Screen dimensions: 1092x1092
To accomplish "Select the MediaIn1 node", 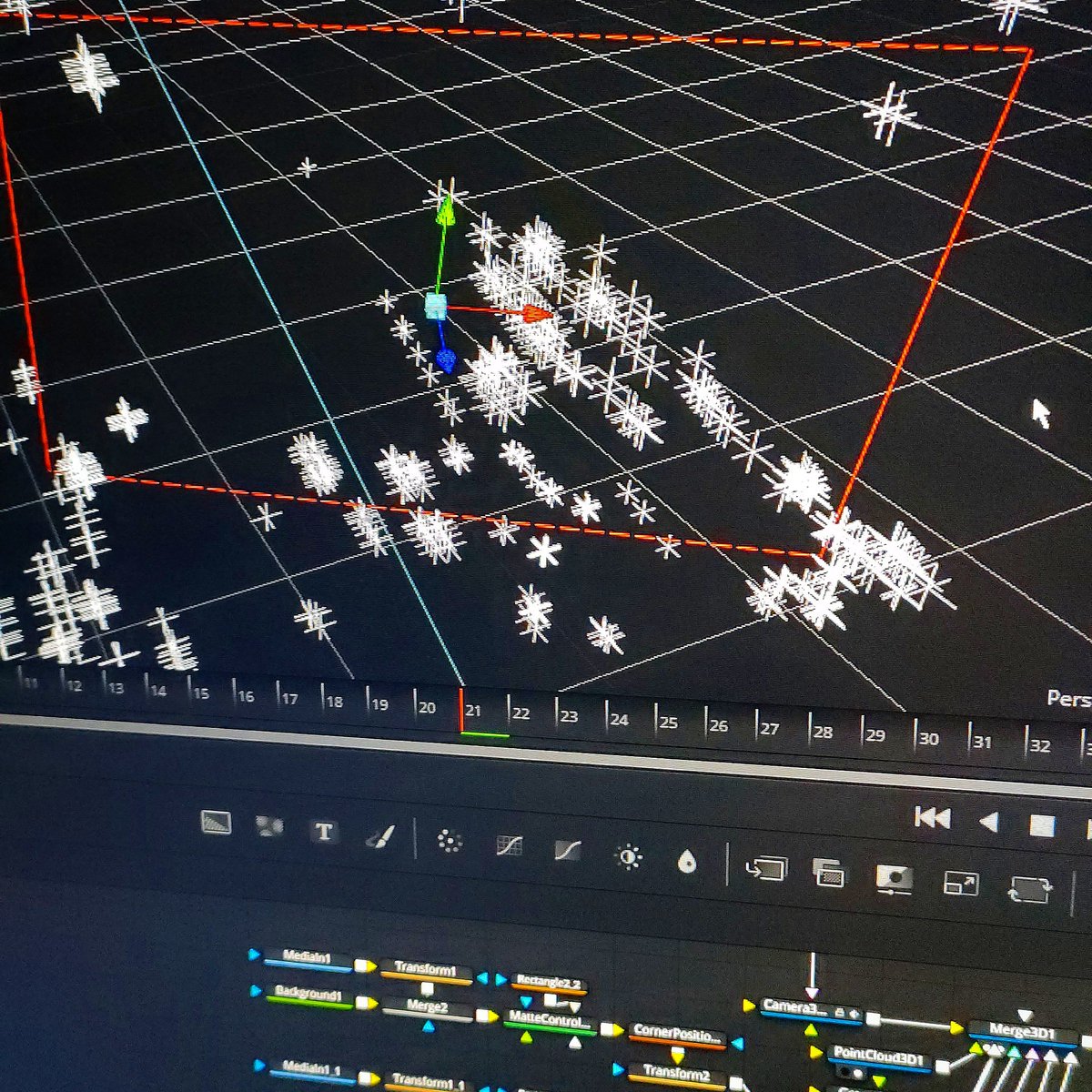I will tap(308, 961).
